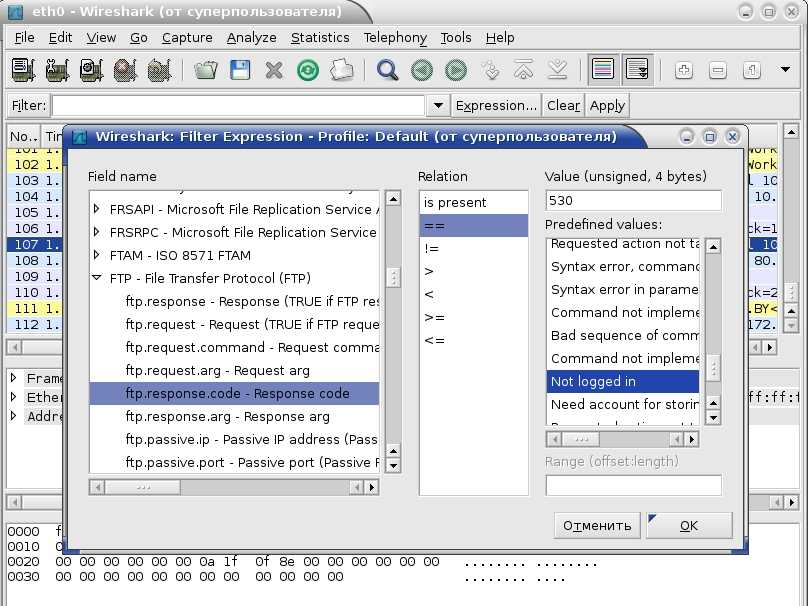Open the Filter history dropdown arrow
The image size is (808, 606).
tap(438, 106)
